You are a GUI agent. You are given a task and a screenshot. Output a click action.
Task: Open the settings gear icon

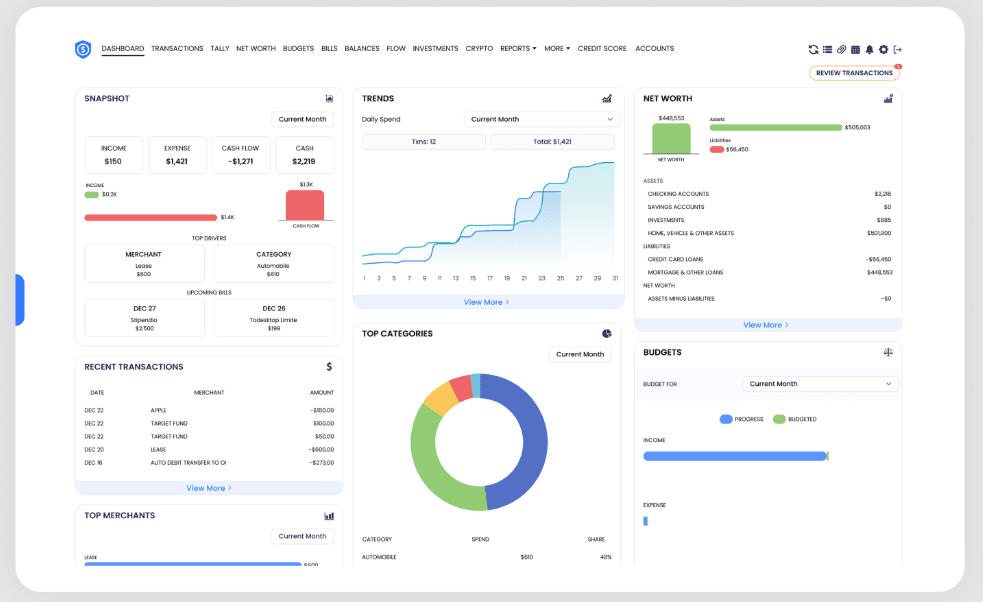[883, 50]
